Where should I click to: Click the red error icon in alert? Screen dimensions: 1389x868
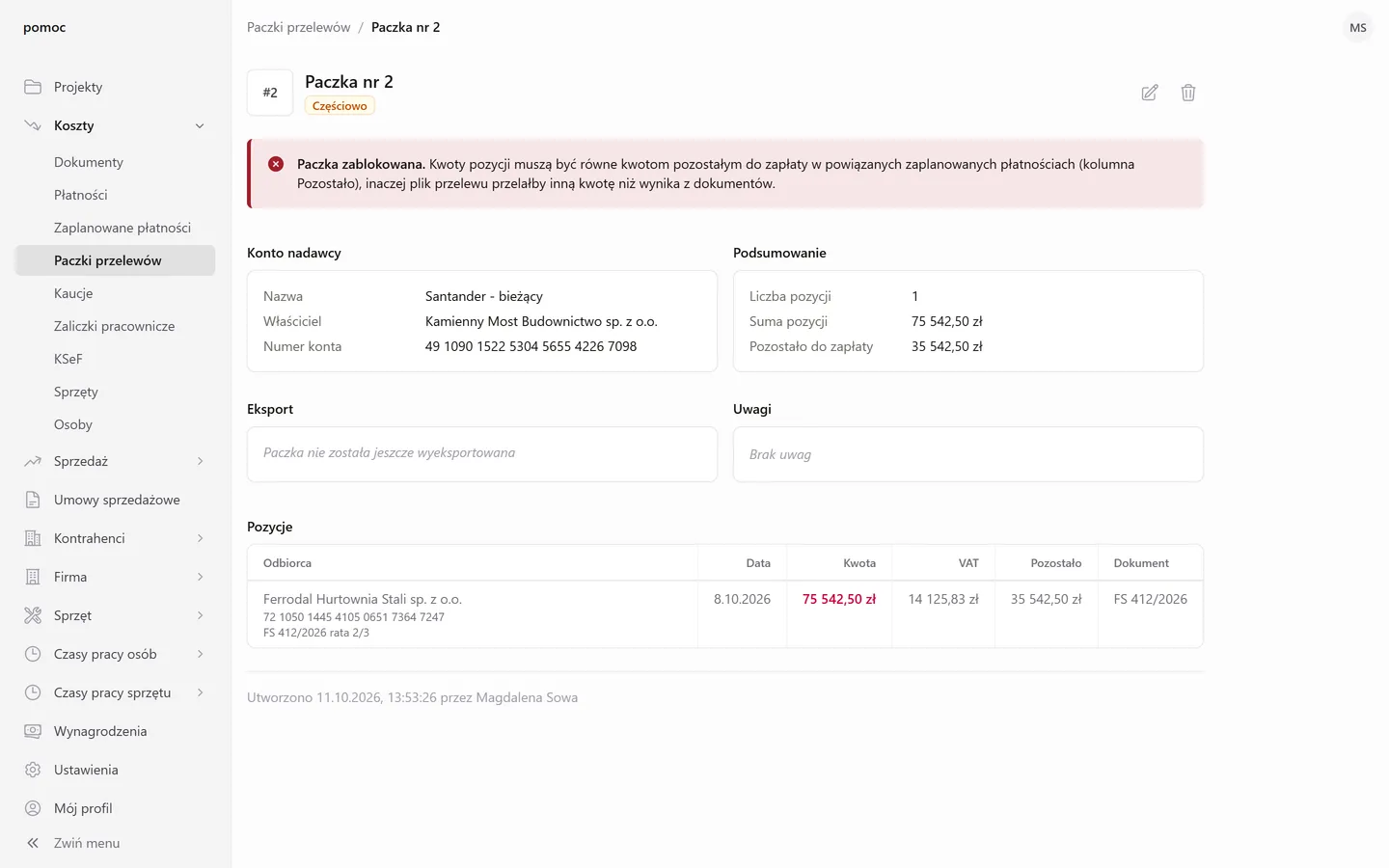pyautogui.click(x=276, y=164)
